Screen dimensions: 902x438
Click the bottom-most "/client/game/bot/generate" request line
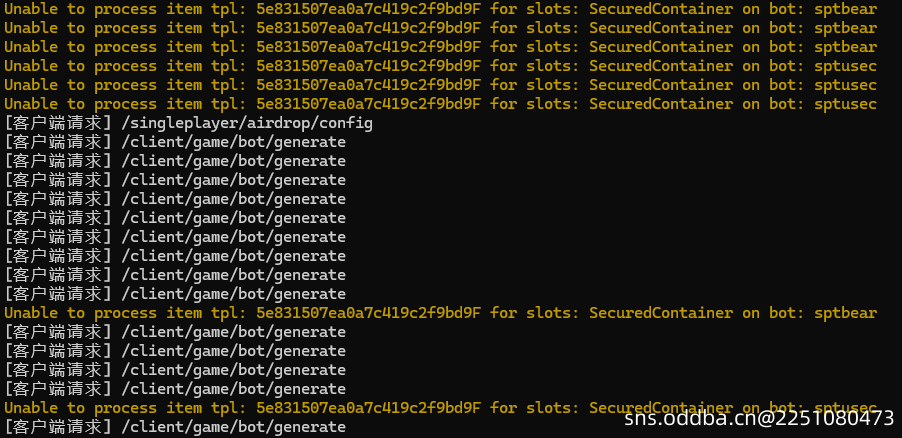(233, 427)
